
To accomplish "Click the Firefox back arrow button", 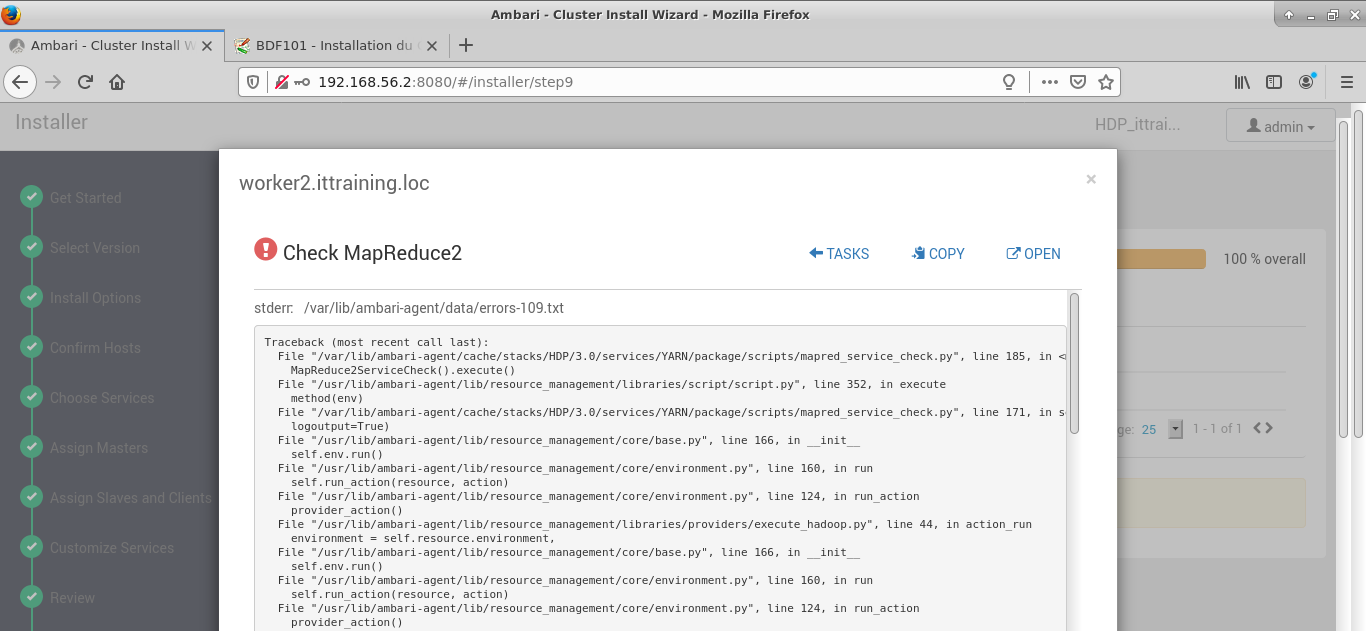I will pos(20,82).
